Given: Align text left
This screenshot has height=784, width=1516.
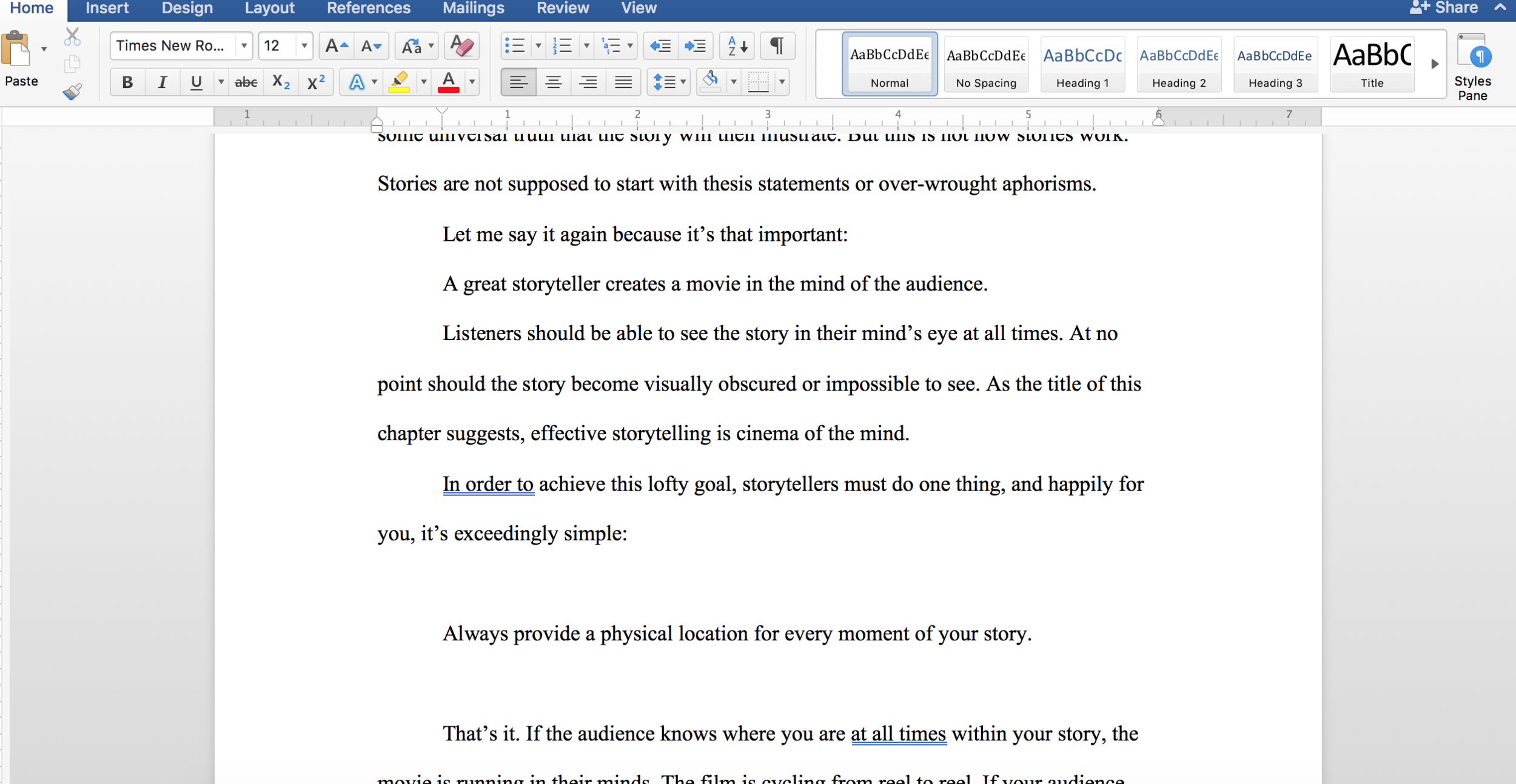Looking at the screenshot, I should pos(518,82).
